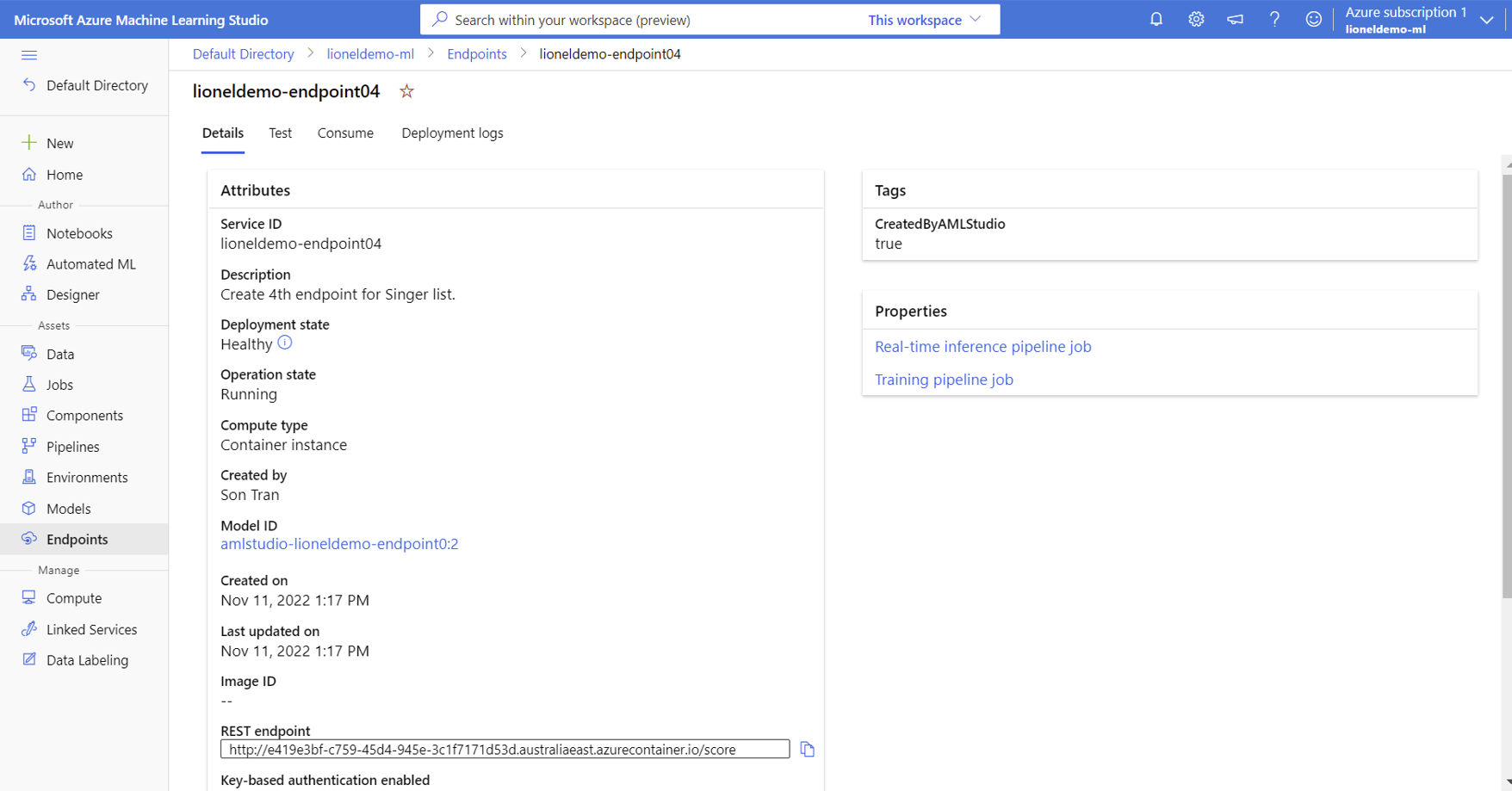
Task: Click the smiley feedback icon
Action: pyautogui.click(x=1313, y=19)
